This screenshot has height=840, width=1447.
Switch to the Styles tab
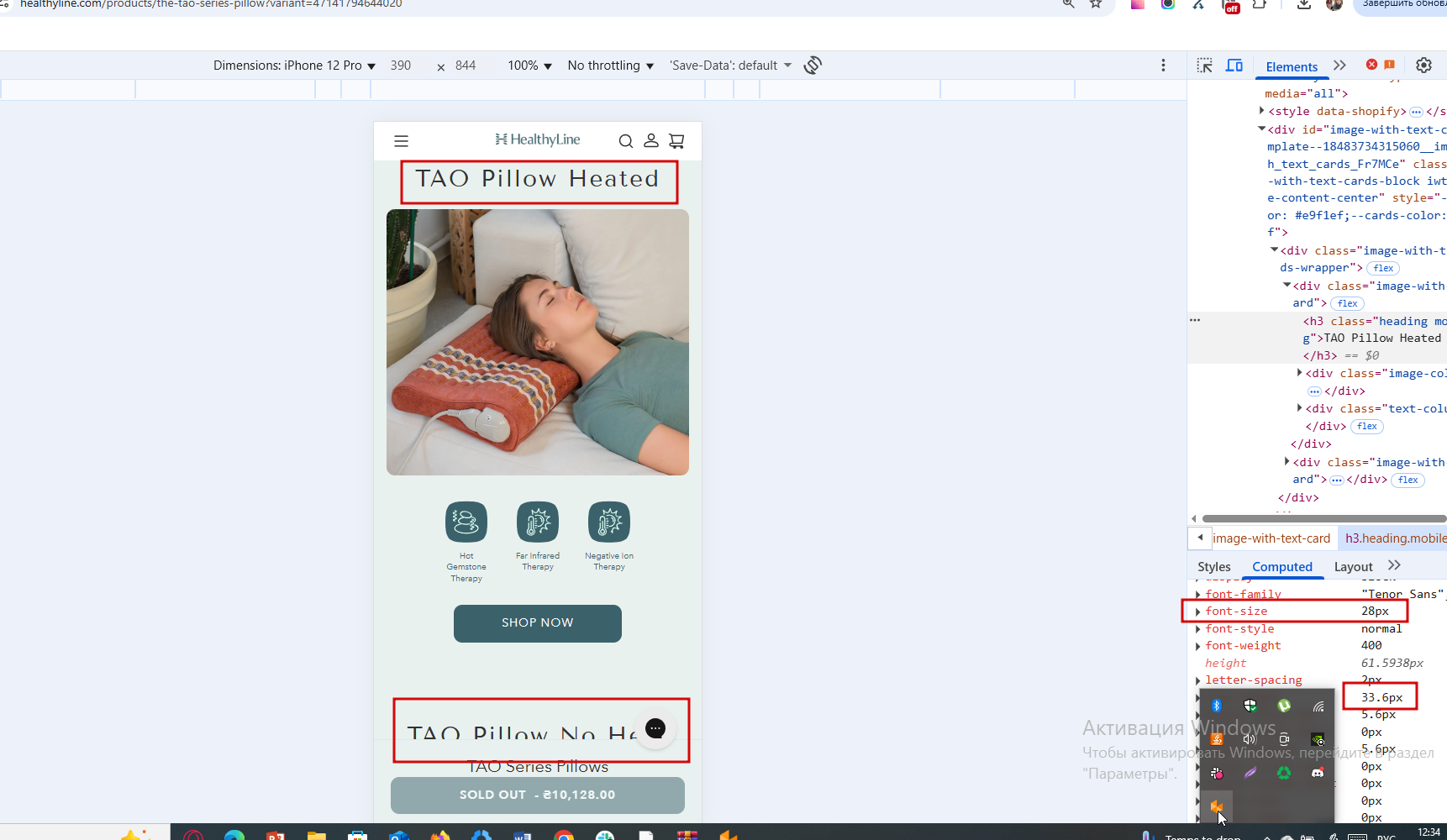coord(1213,567)
